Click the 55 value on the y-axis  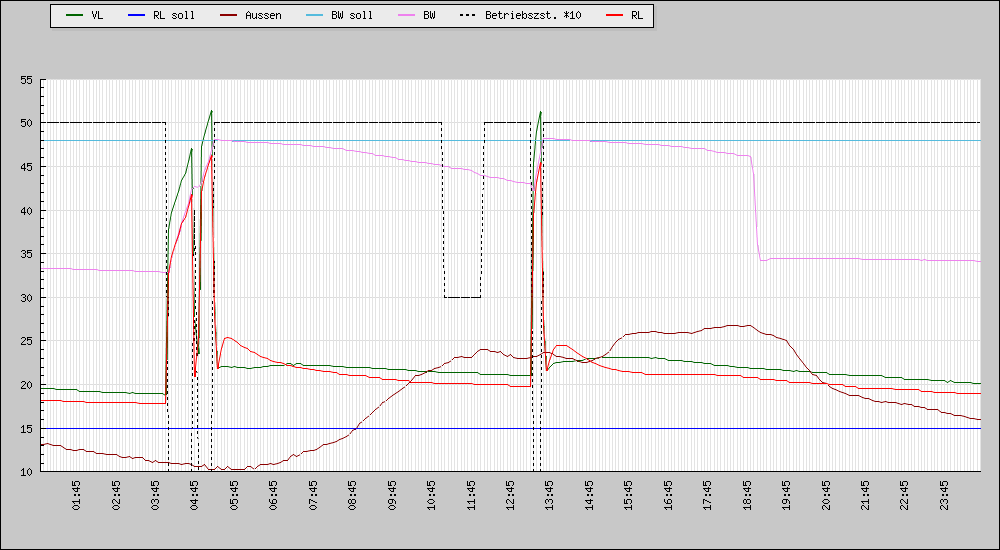(26, 80)
